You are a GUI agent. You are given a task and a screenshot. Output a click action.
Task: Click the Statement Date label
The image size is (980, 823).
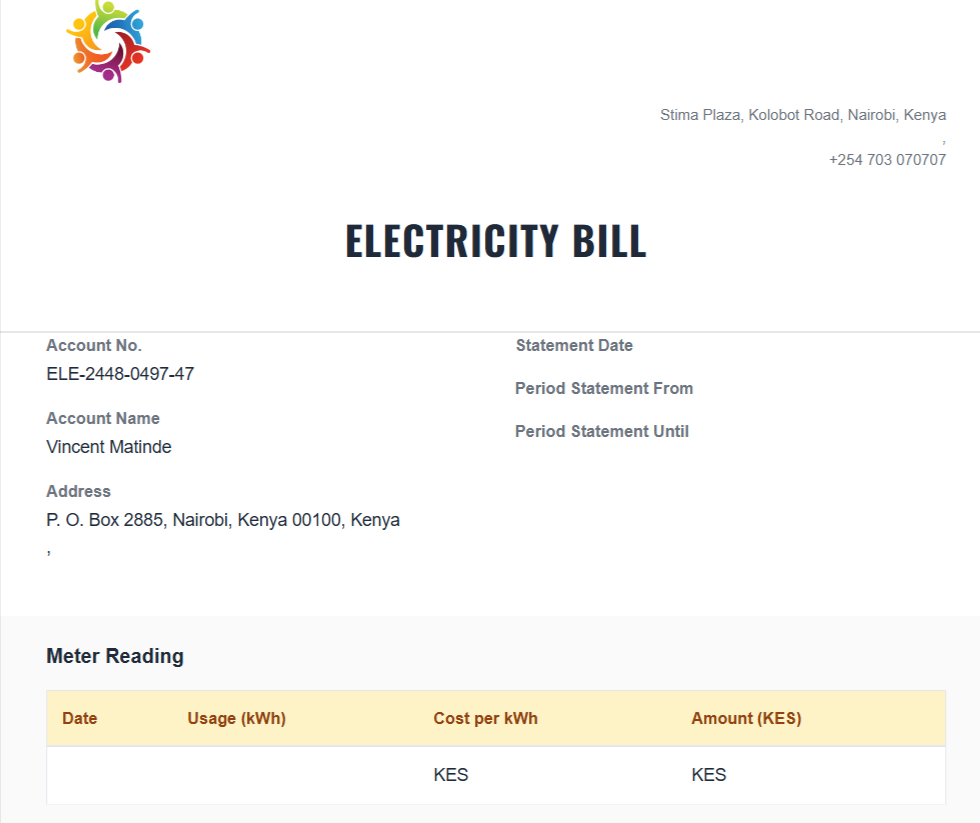pos(574,346)
